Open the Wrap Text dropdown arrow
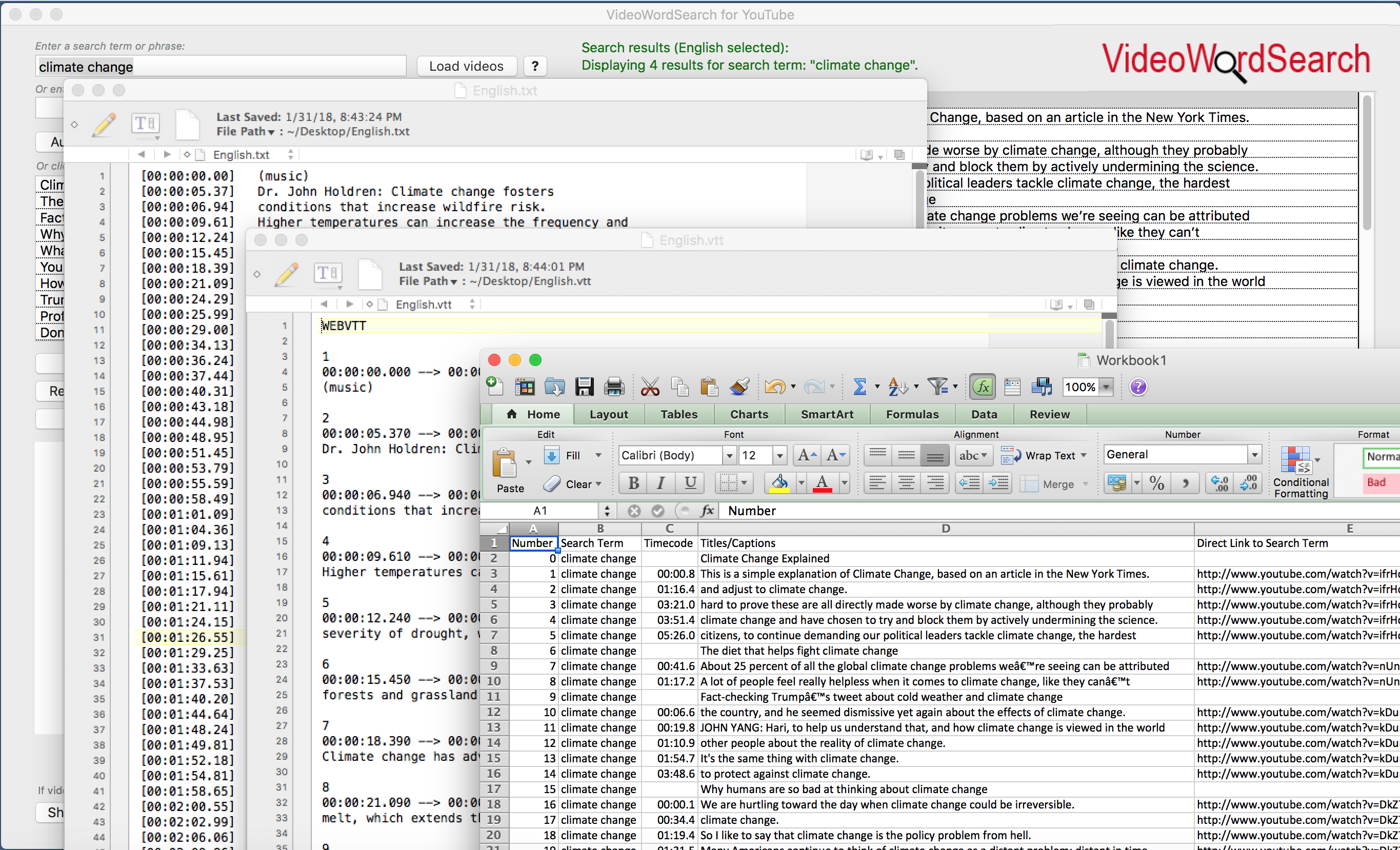Viewport: 1400px width, 850px height. pyautogui.click(x=1084, y=455)
